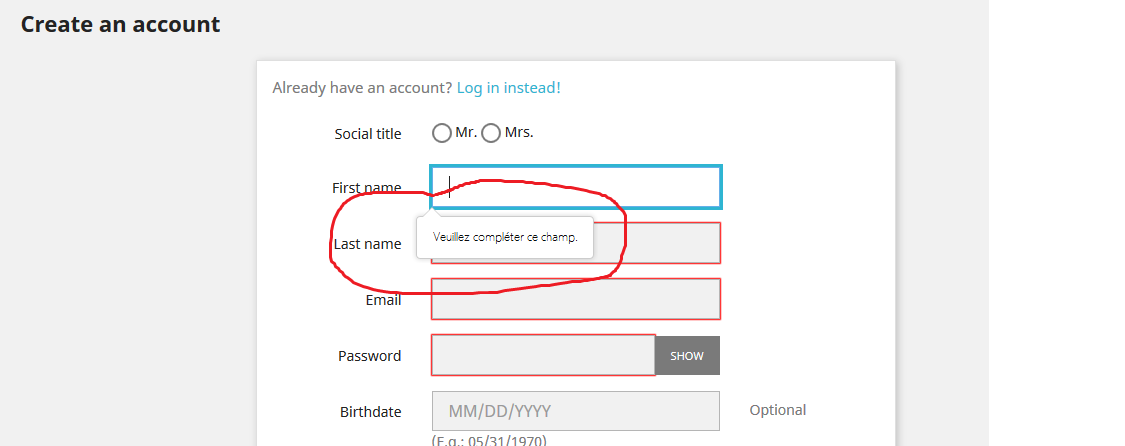The image size is (1125, 446).
Task: Click the "Password" field label
Action: pyautogui.click(x=369, y=356)
